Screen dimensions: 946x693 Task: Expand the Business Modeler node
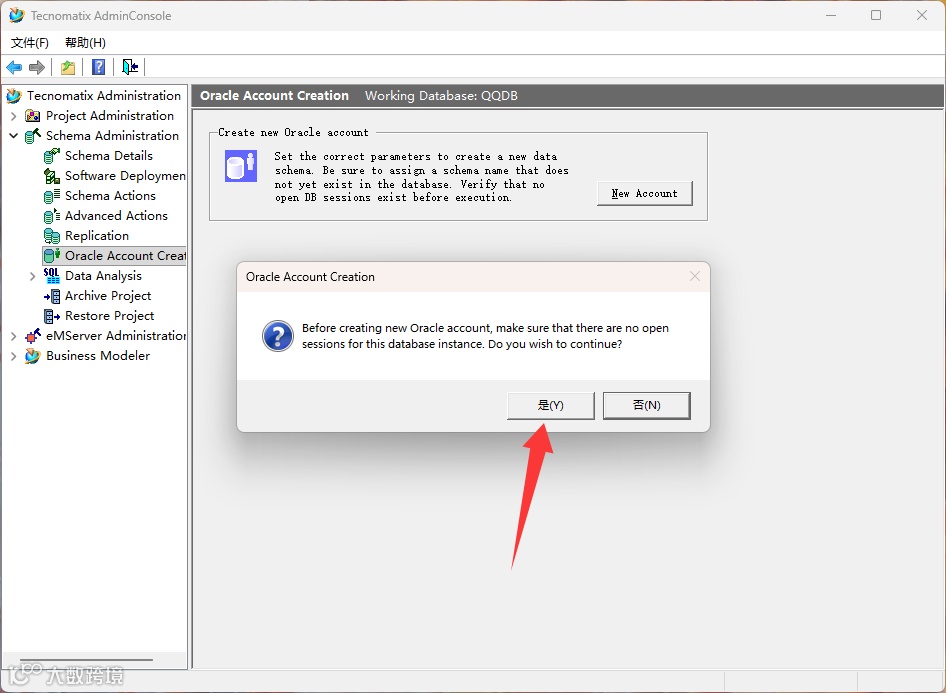pyautogui.click(x=13, y=356)
